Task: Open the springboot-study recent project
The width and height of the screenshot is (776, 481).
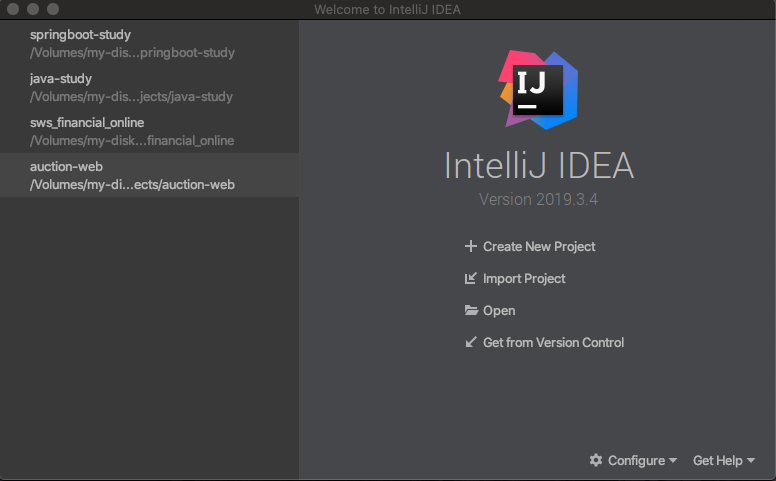Action: tap(132, 44)
